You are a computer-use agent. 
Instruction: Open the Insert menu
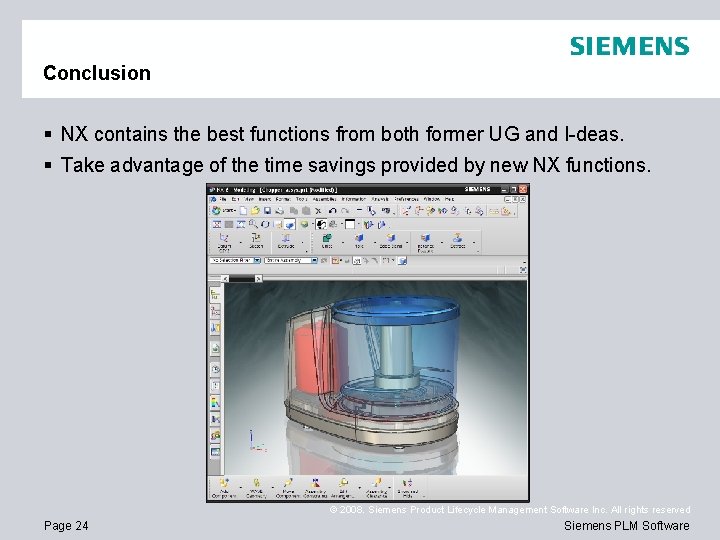tap(265, 199)
